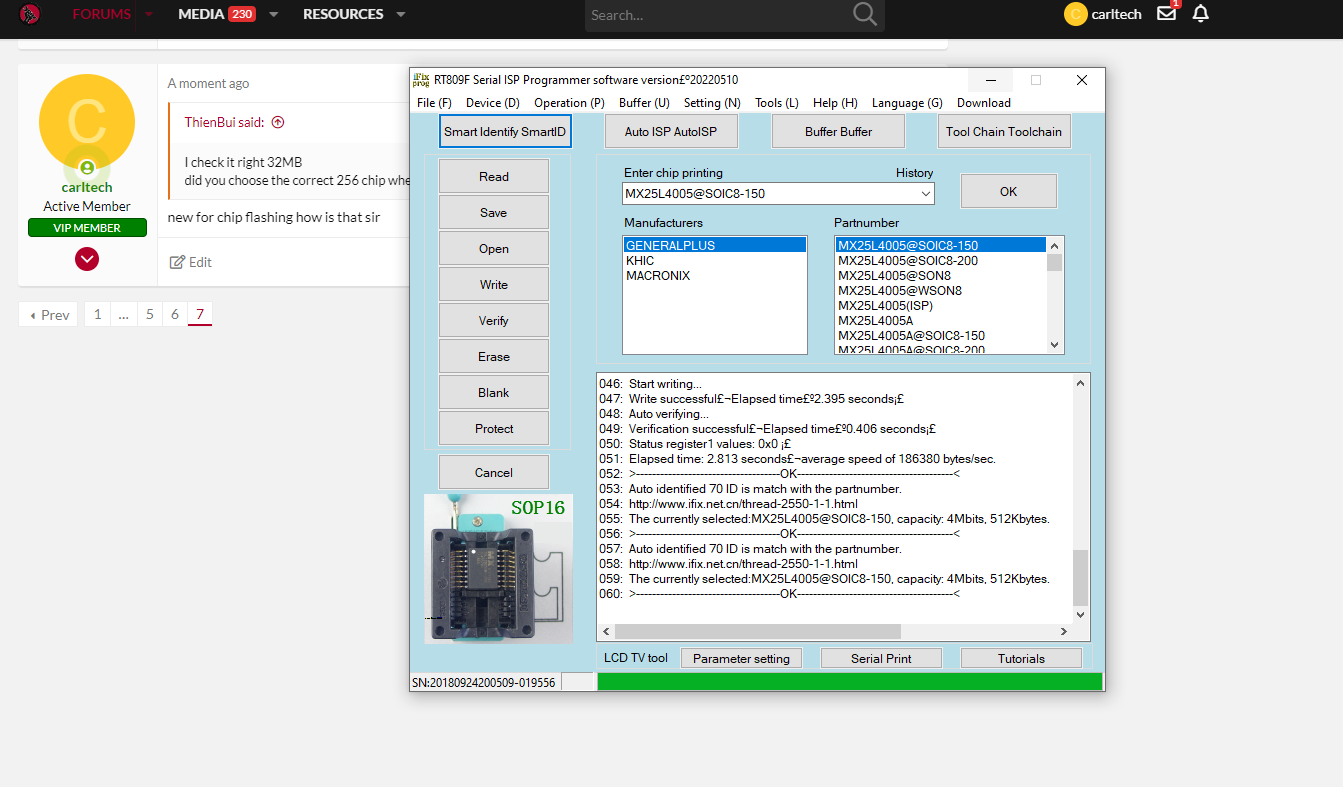Select MX25L4005@SON8 part number
This screenshot has width=1343, height=787.
(940, 275)
